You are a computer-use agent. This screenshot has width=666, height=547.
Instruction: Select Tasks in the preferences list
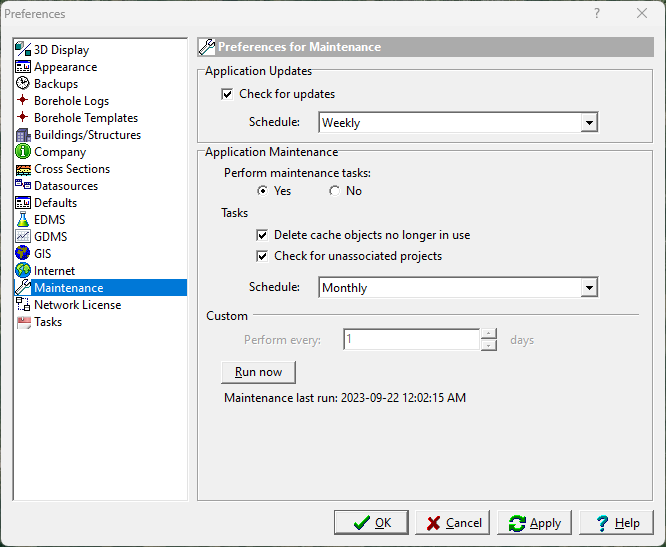(48, 322)
